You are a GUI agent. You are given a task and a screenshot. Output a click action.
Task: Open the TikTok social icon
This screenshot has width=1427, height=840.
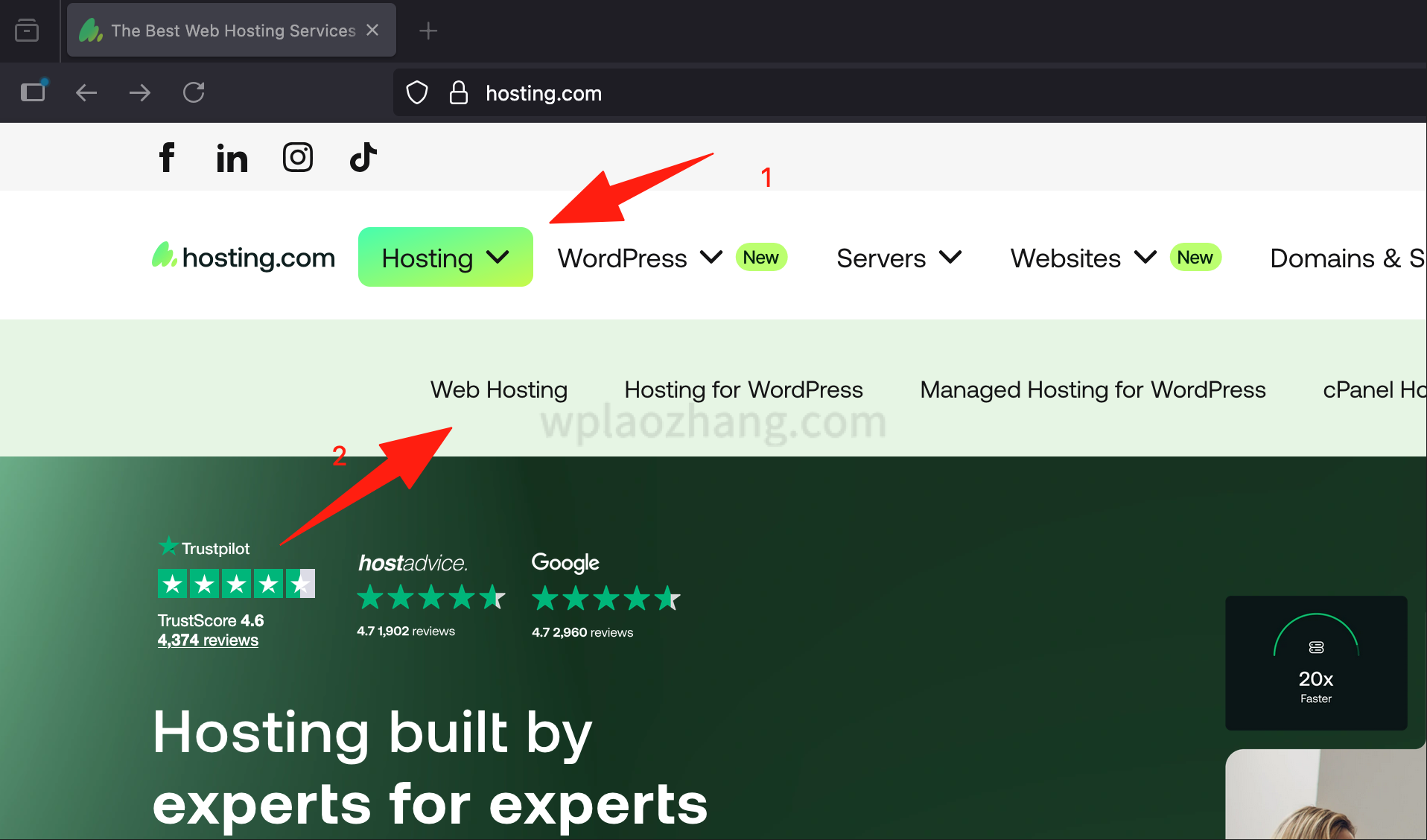pos(363,157)
